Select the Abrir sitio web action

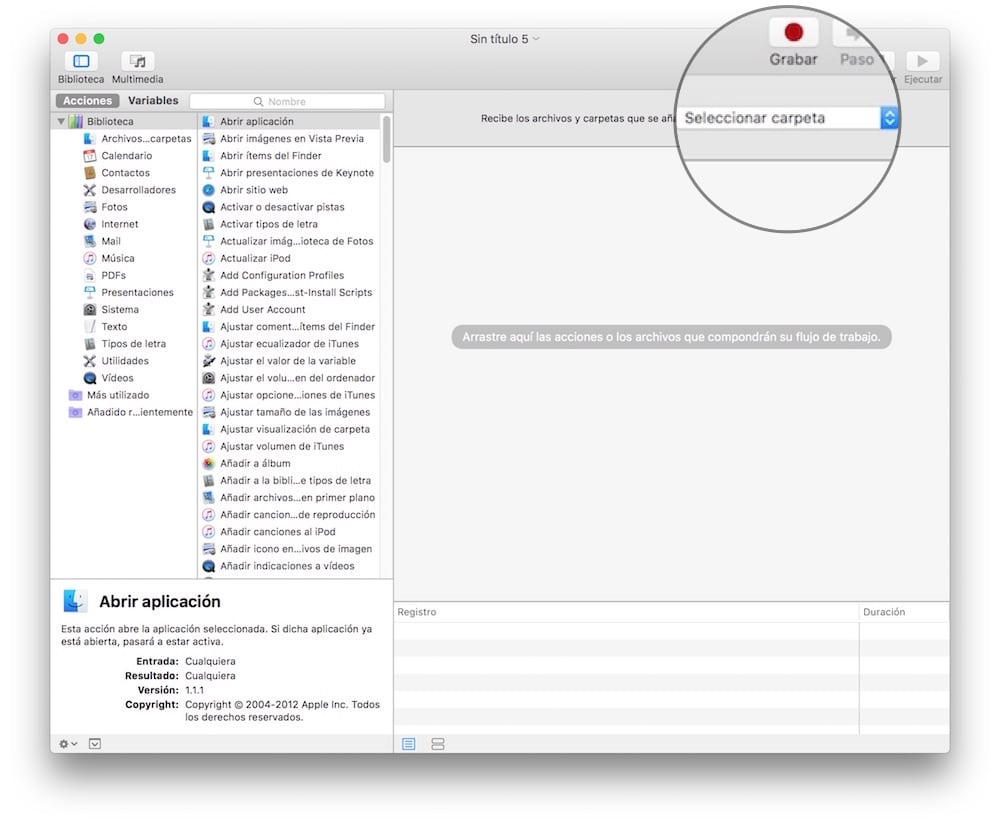253,190
